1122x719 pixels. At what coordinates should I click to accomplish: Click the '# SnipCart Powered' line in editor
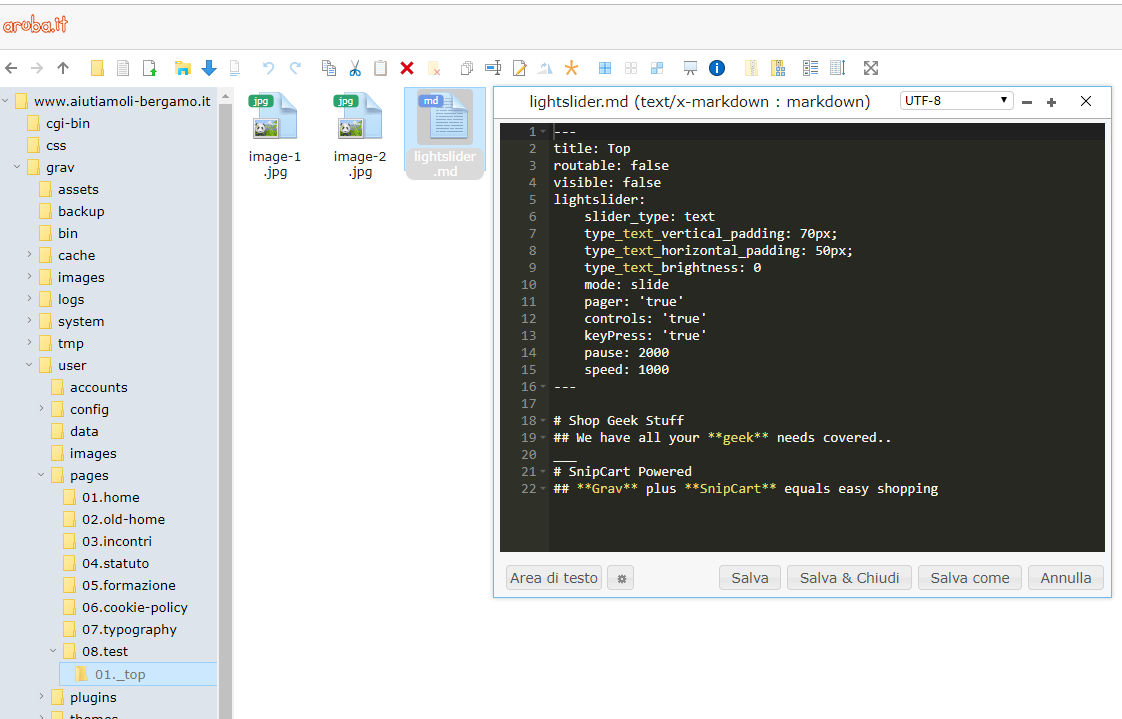coord(623,471)
